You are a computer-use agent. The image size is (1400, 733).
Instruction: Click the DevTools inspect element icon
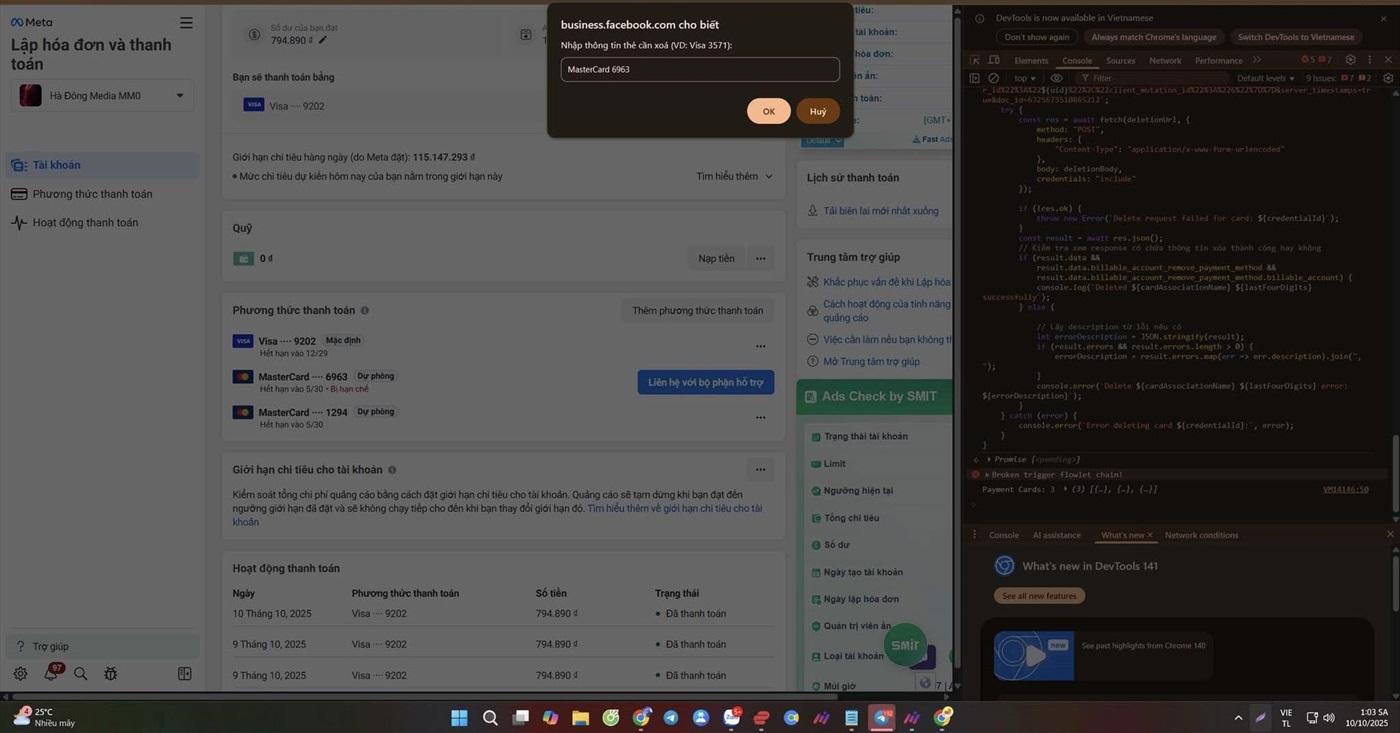975,60
